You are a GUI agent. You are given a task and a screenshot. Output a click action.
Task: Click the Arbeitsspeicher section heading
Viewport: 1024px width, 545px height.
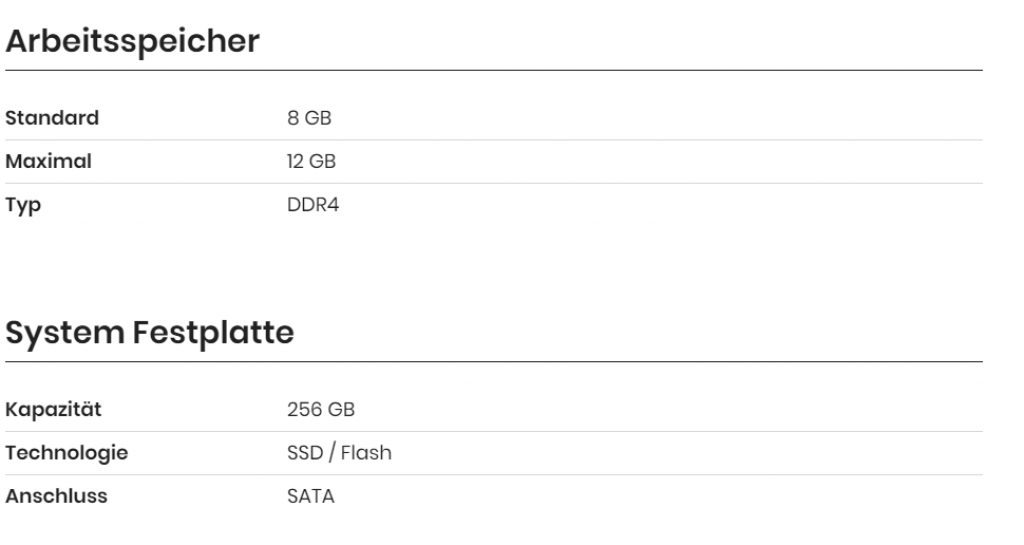coord(132,42)
